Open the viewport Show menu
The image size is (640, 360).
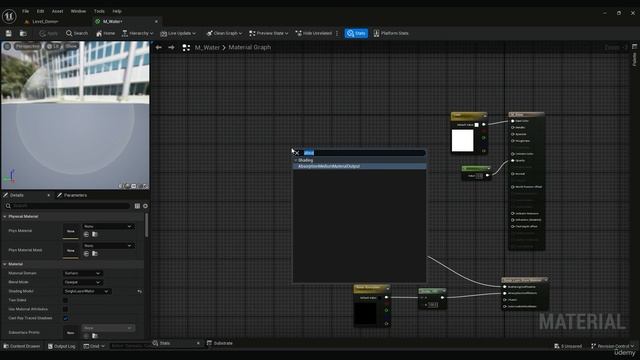(71, 47)
